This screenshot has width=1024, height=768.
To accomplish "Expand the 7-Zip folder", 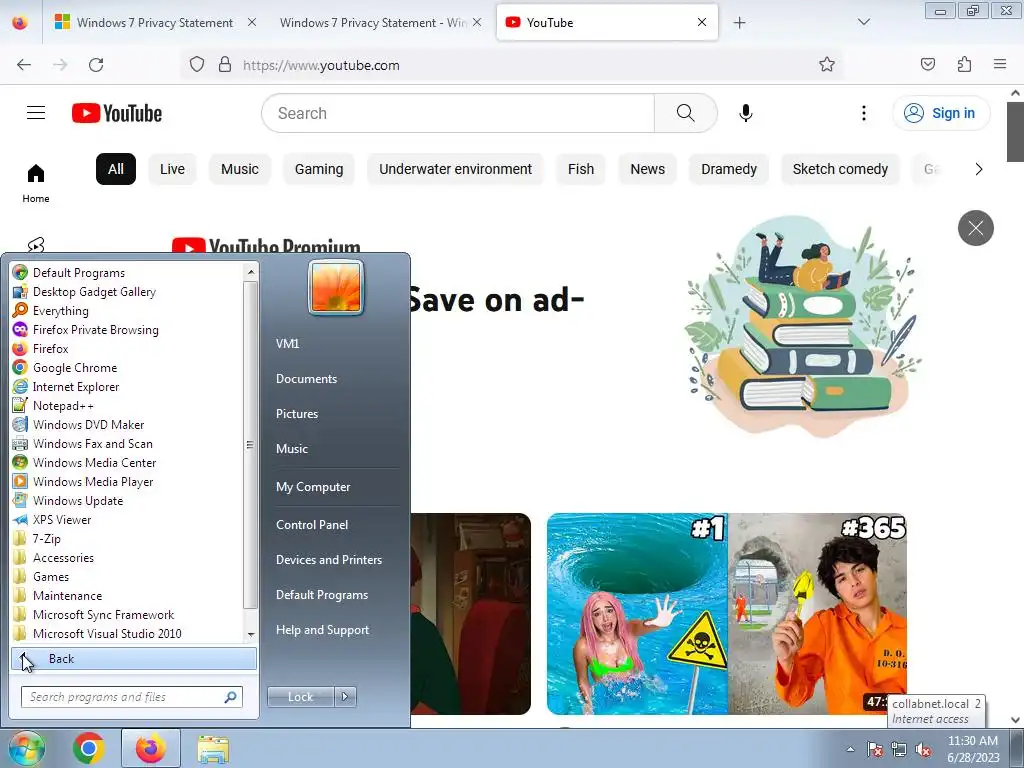I will (x=46, y=539).
